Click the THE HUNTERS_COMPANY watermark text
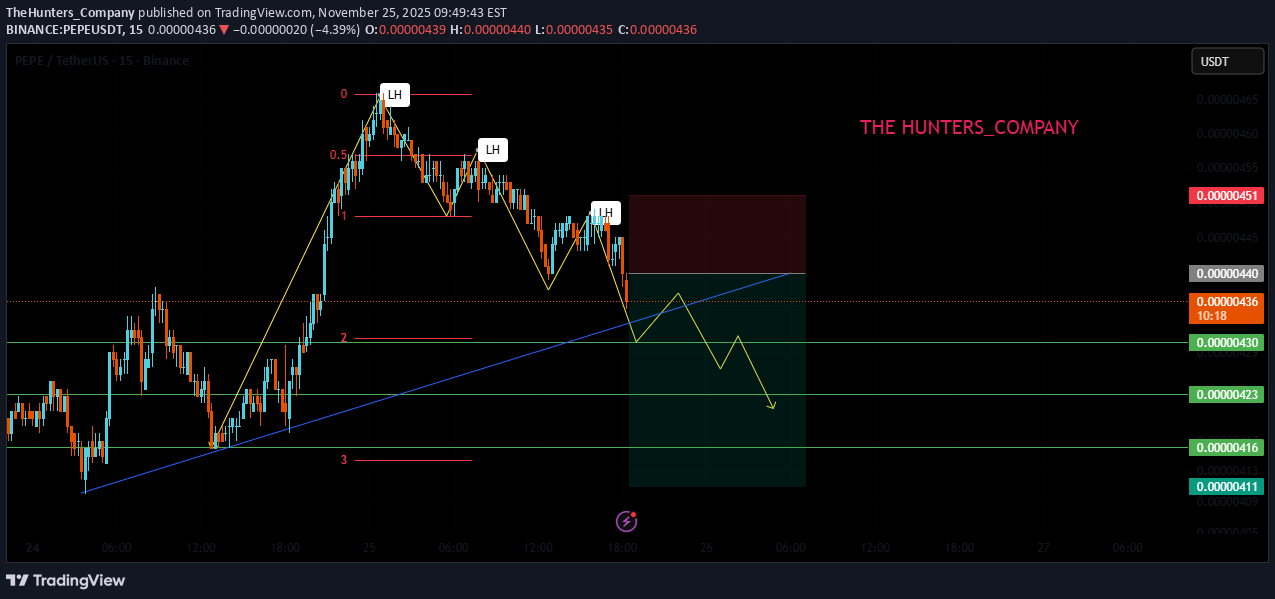 coord(968,127)
